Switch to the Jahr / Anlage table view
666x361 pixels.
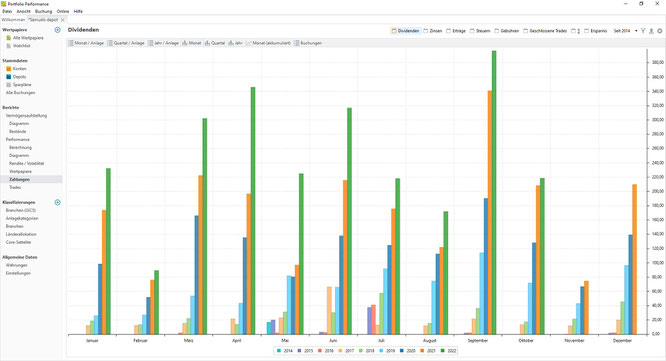[163, 43]
